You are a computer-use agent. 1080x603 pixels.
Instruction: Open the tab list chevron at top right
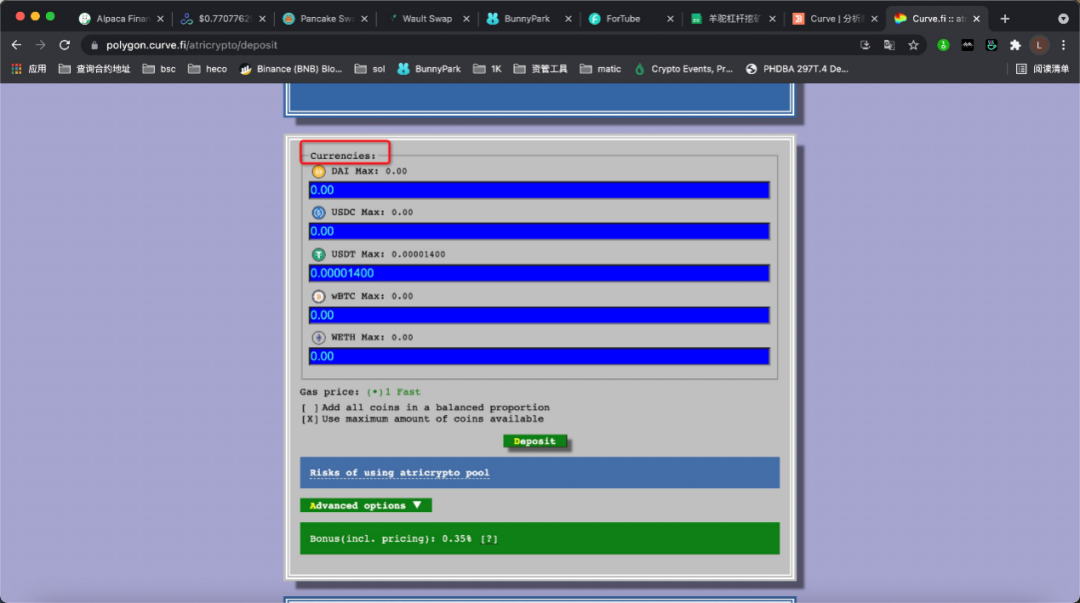tap(1062, 19)
